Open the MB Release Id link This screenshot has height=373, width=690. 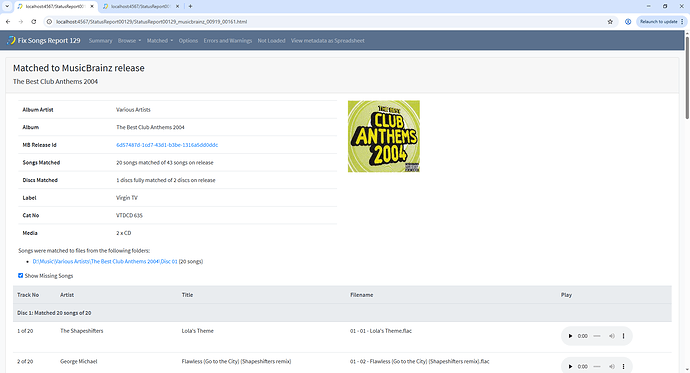pos(167,145)
